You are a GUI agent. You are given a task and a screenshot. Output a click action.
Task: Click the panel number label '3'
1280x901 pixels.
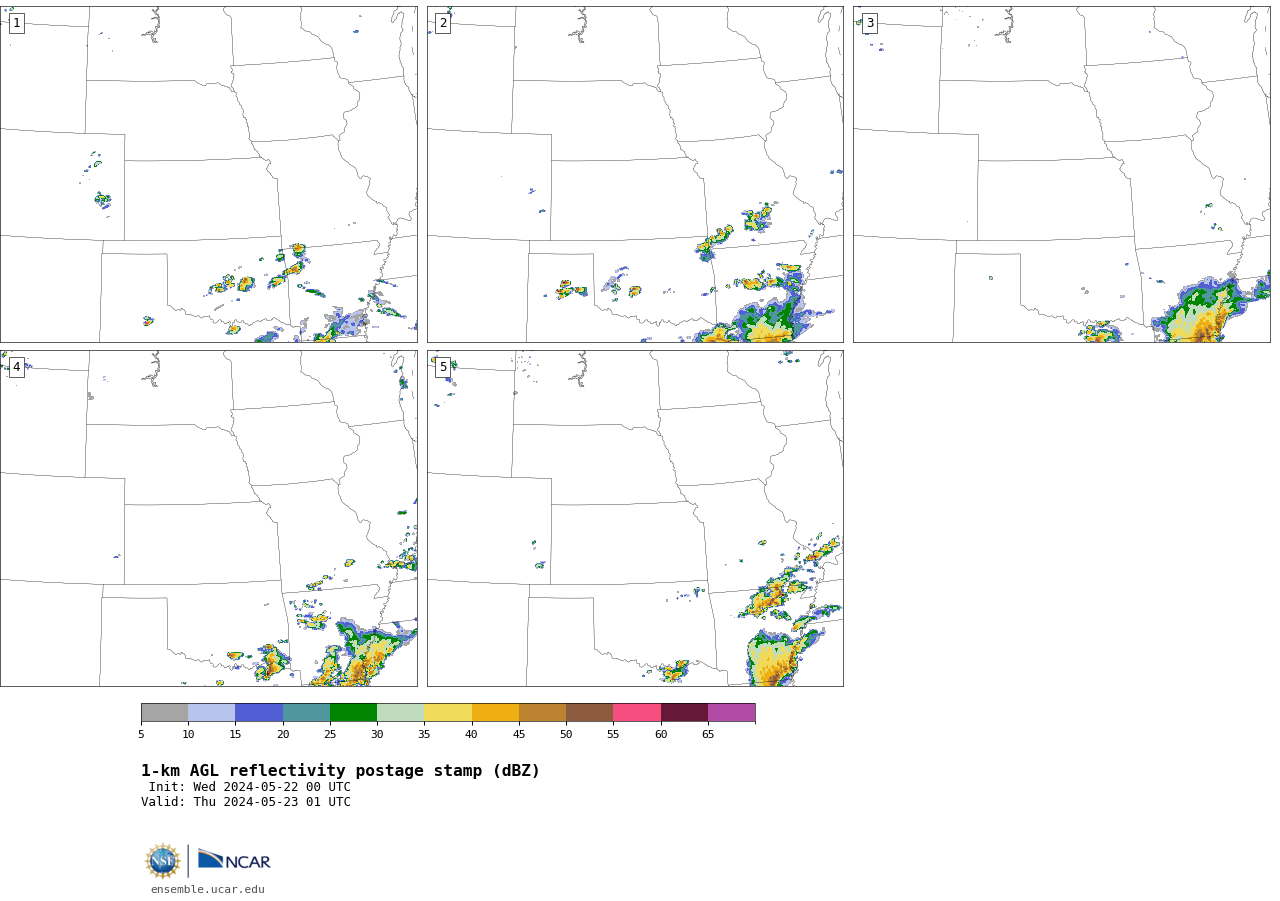[x=869, y=23]
